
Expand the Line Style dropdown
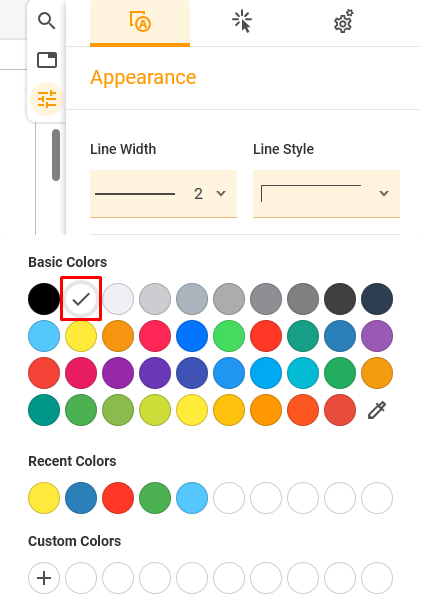[x=326, y=194]
